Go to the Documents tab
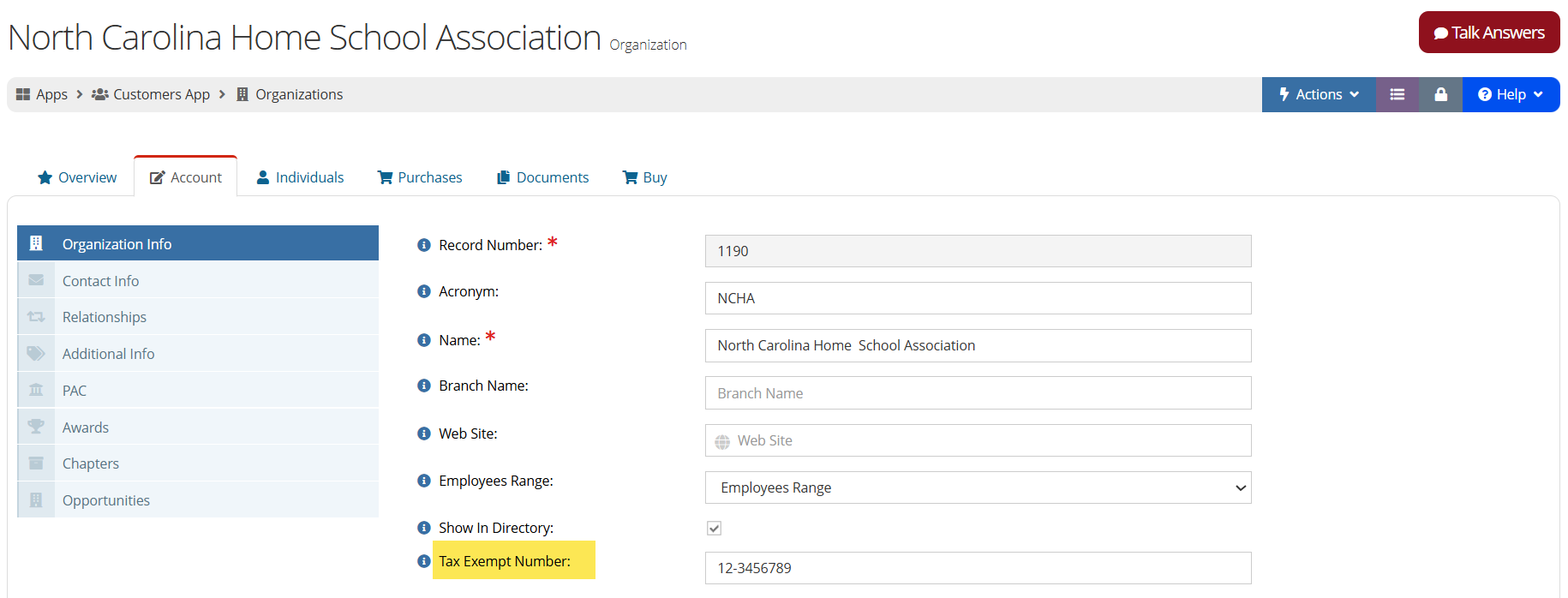Screen dimensions: 1568x598 (x=542, y=177)
